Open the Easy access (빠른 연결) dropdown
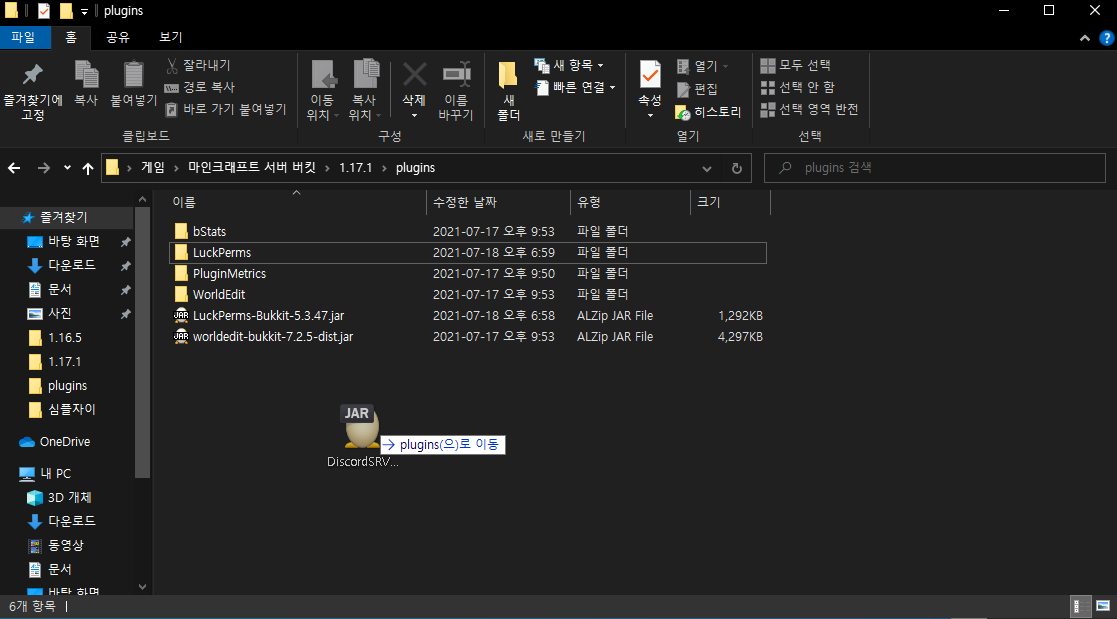 pos(576,87)
